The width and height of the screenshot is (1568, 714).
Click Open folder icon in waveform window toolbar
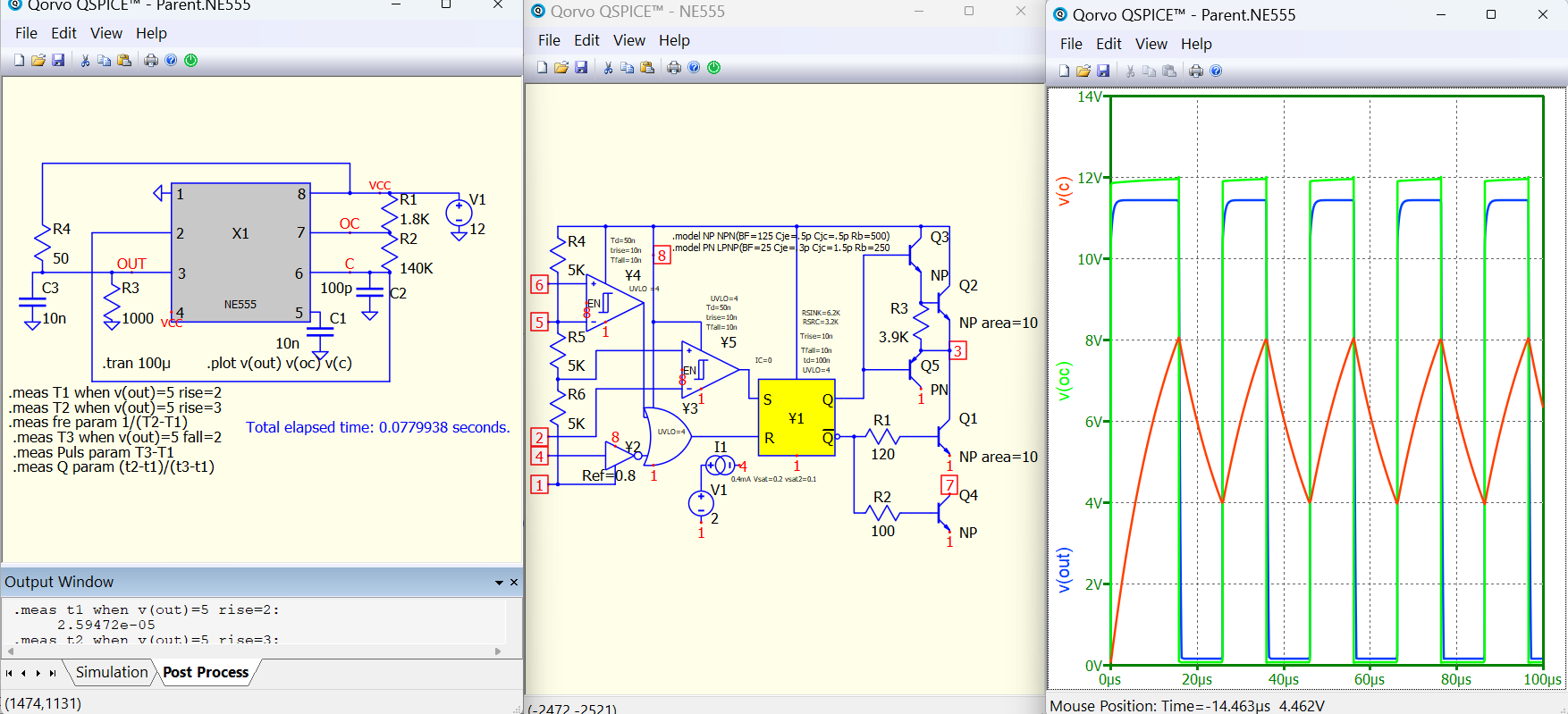[1083, 71]
